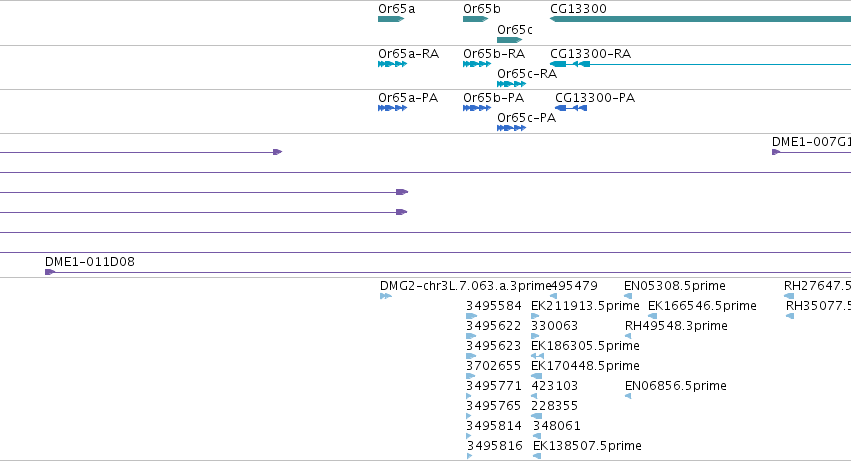This screenshot has width=851, height=461.
Task: Click the EK211913.5prime feature glyph
Action: click(x=535, y=316)
